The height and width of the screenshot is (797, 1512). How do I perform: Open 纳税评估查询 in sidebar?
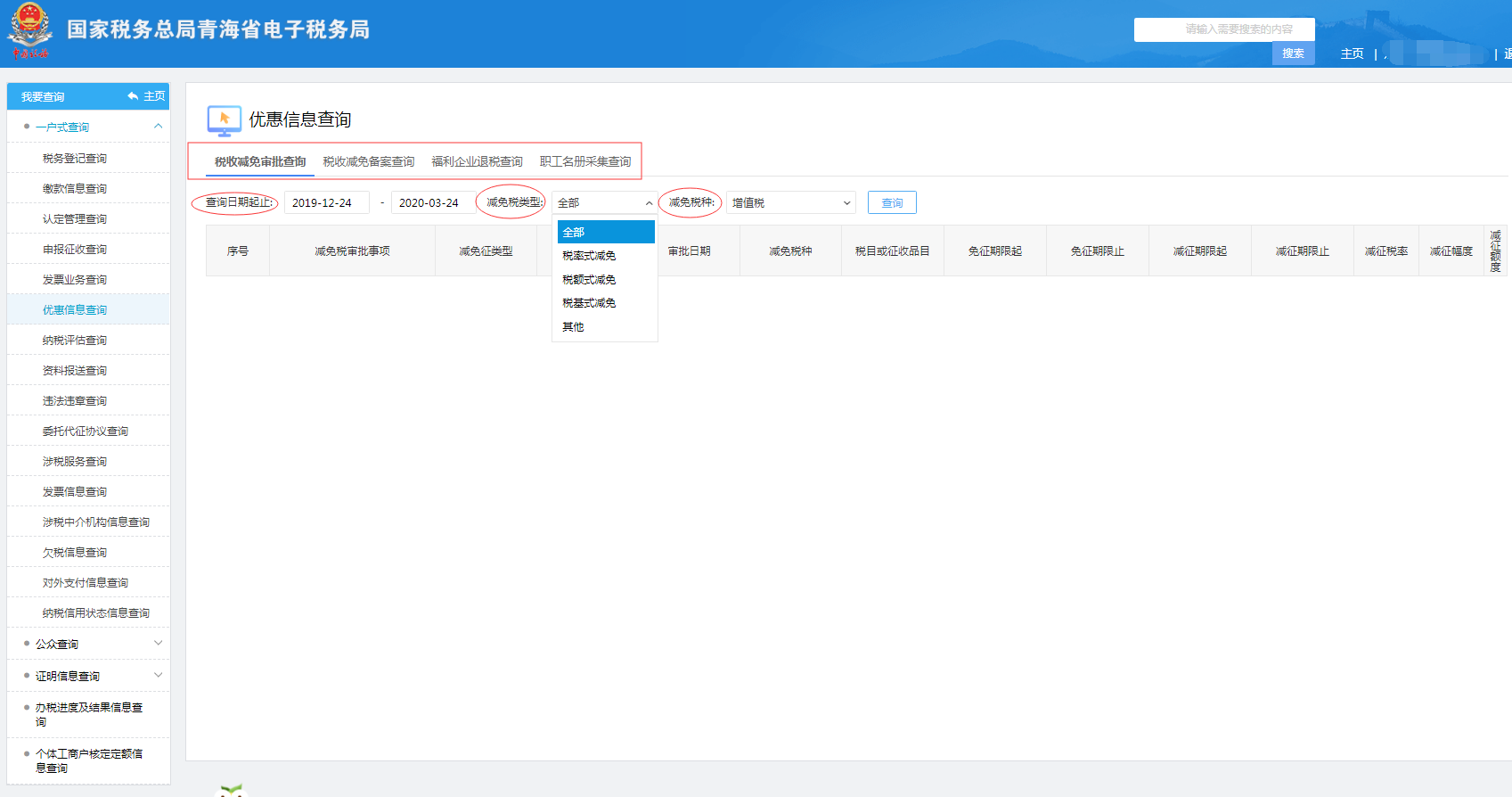coord(88,341)
